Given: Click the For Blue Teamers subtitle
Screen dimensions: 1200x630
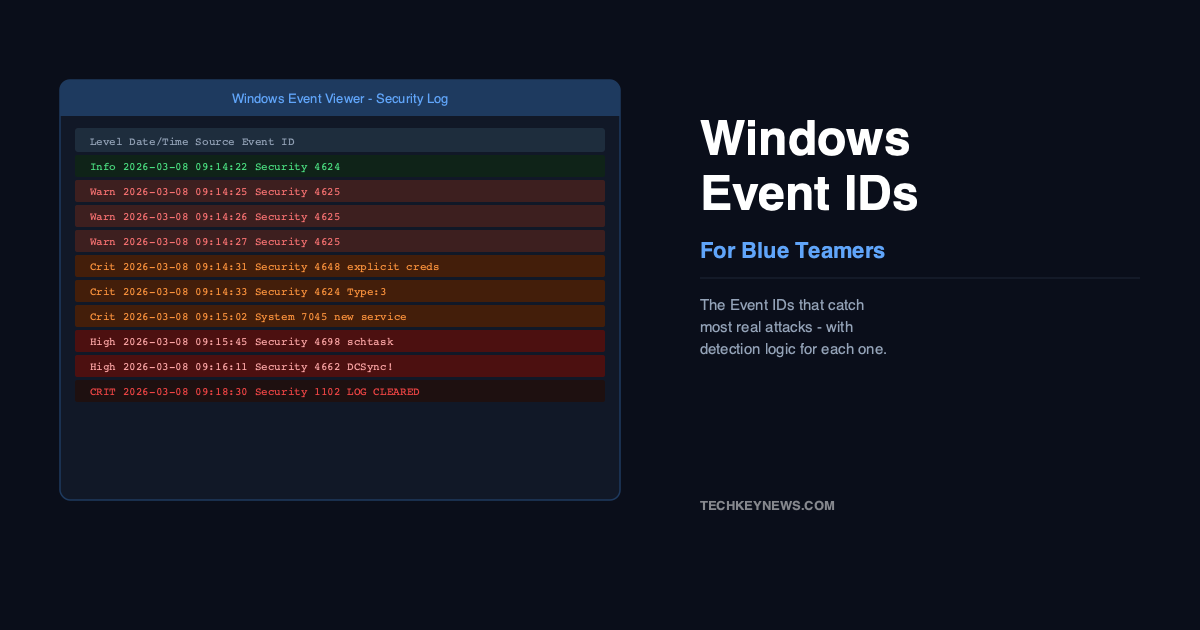Looking at the screenshot, I should tap(792, 250).
